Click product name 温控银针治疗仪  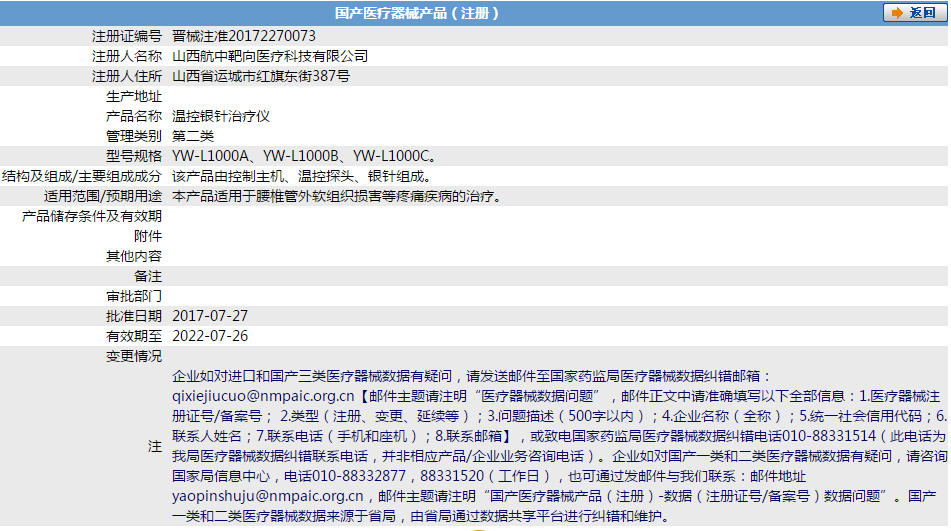[221, 116]
